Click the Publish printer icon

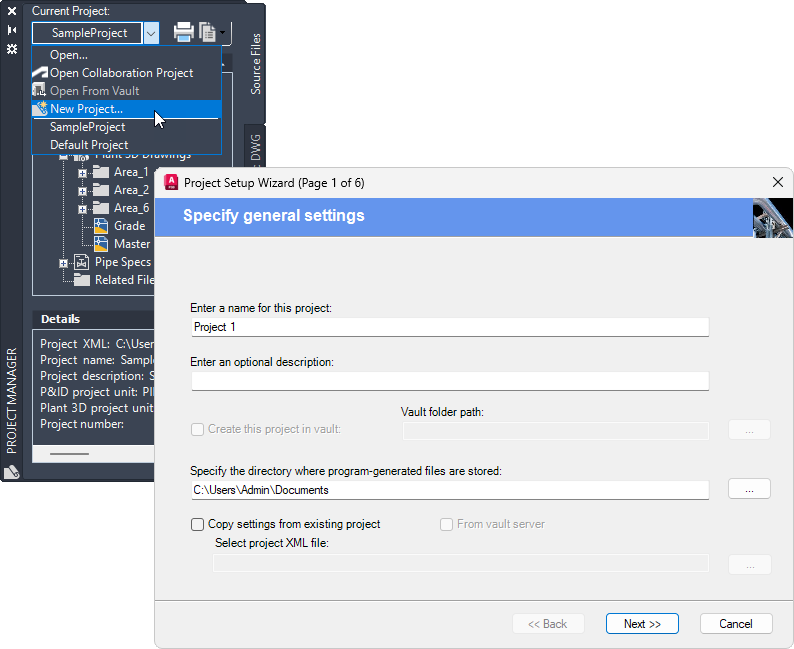pyautogui.click(x=183, y=32)
